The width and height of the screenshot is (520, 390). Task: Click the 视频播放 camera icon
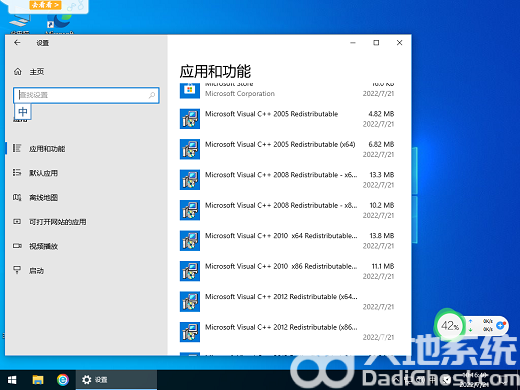point(17,246)
